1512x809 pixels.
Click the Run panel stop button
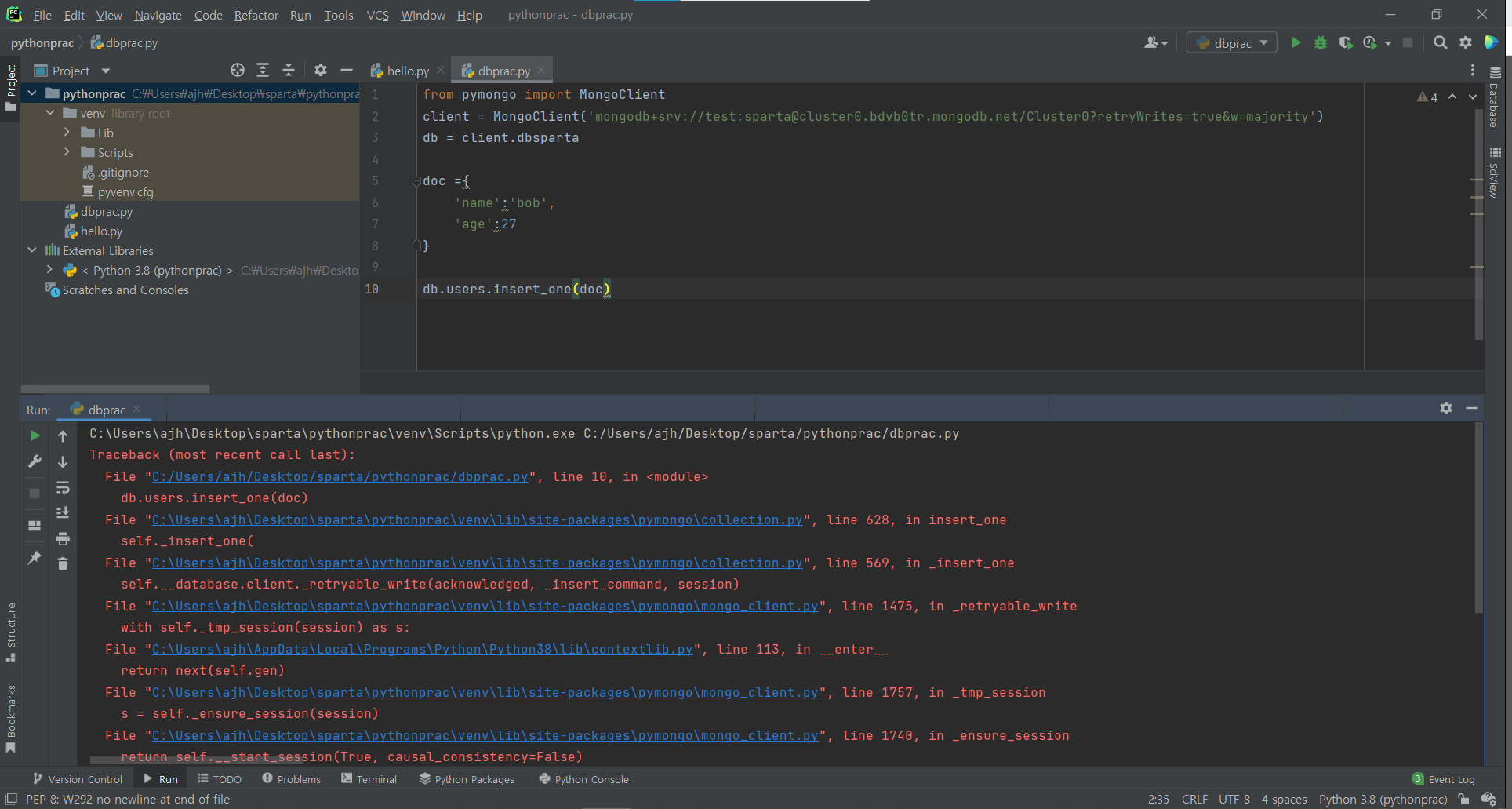[35, 494]
